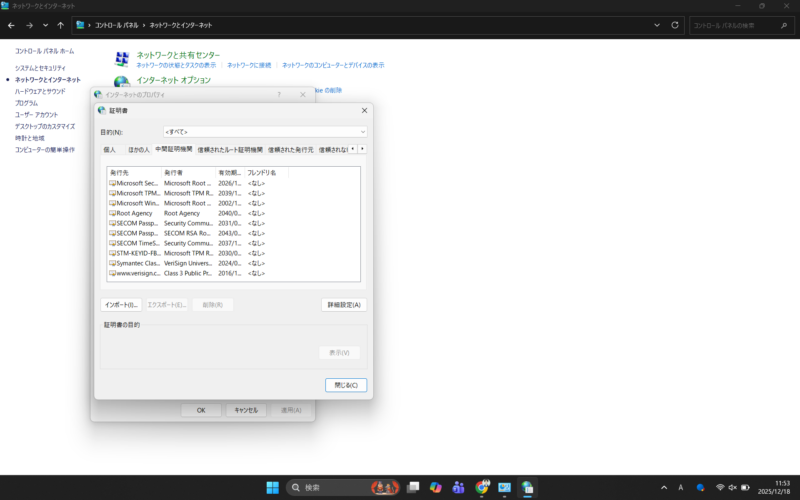
Task: Open the Windows Start menu
Action: [272, 487]
